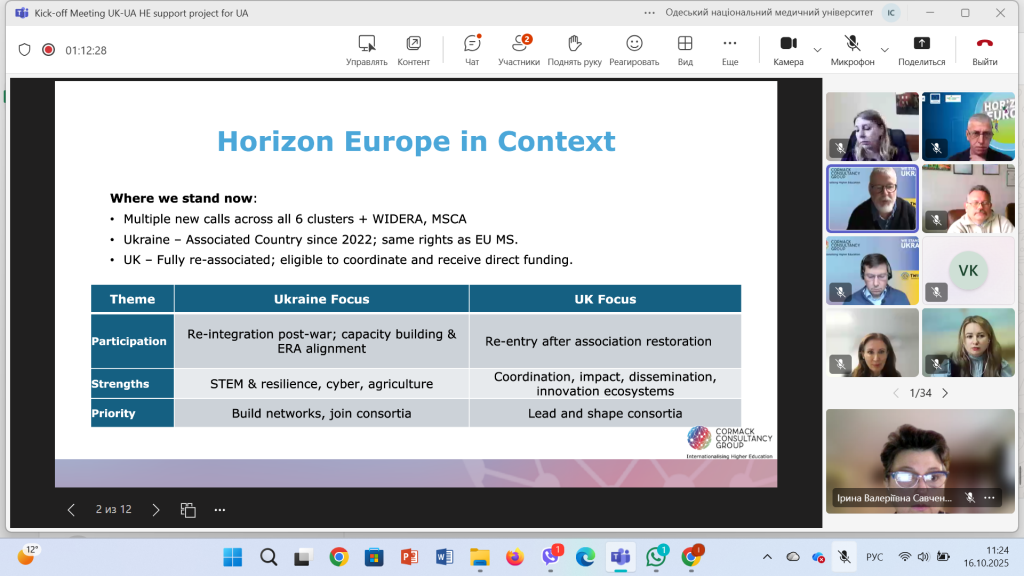Go to the next slide arrow
1024x576 pixels.
[x=155, y=510]
